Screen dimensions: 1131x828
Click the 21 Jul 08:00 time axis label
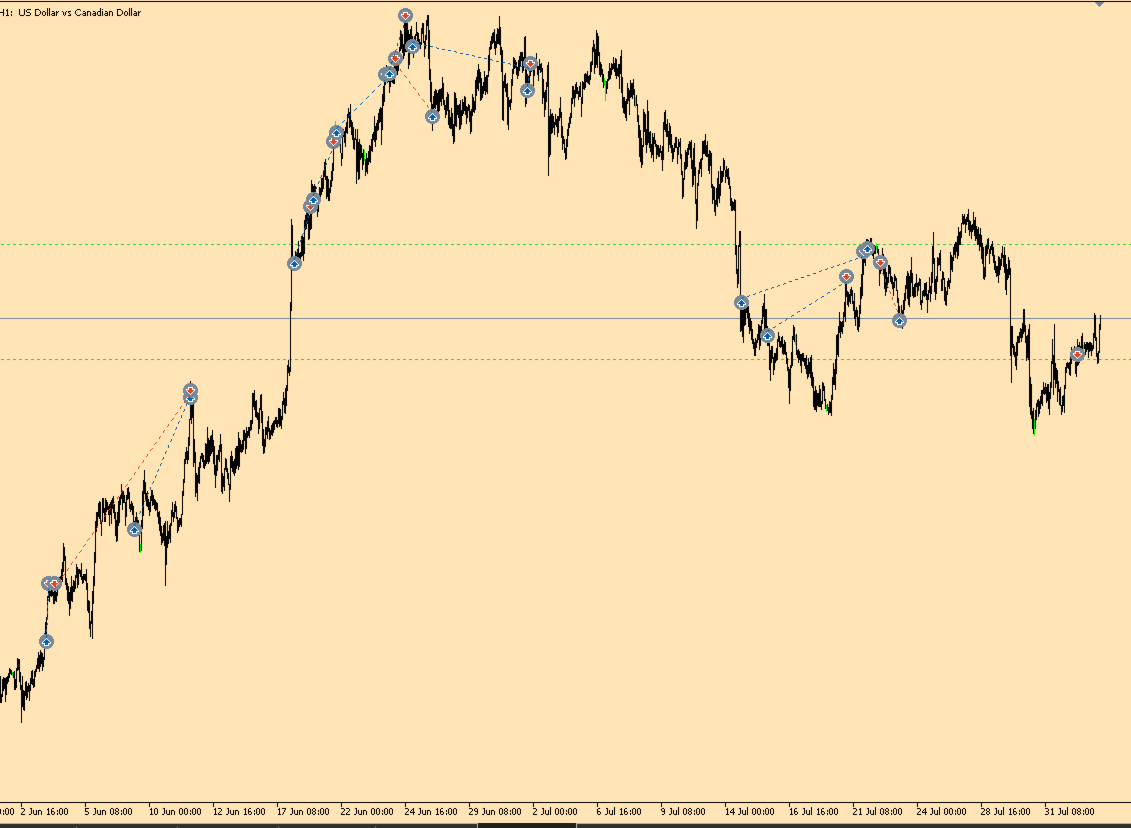click(x=878, y=811)
